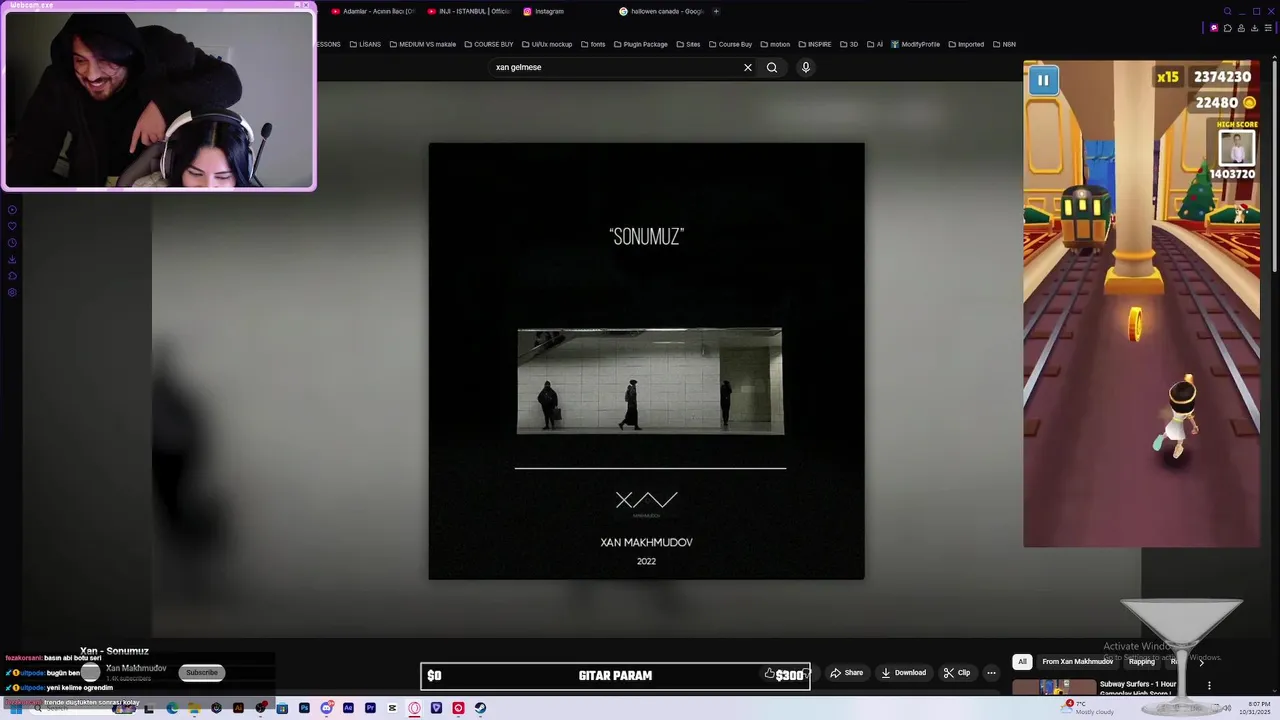The width and height of the screenshot is (1280, 720).
Task: Open the NSN bookmark folder
Action: click(x=1003, y=44)
